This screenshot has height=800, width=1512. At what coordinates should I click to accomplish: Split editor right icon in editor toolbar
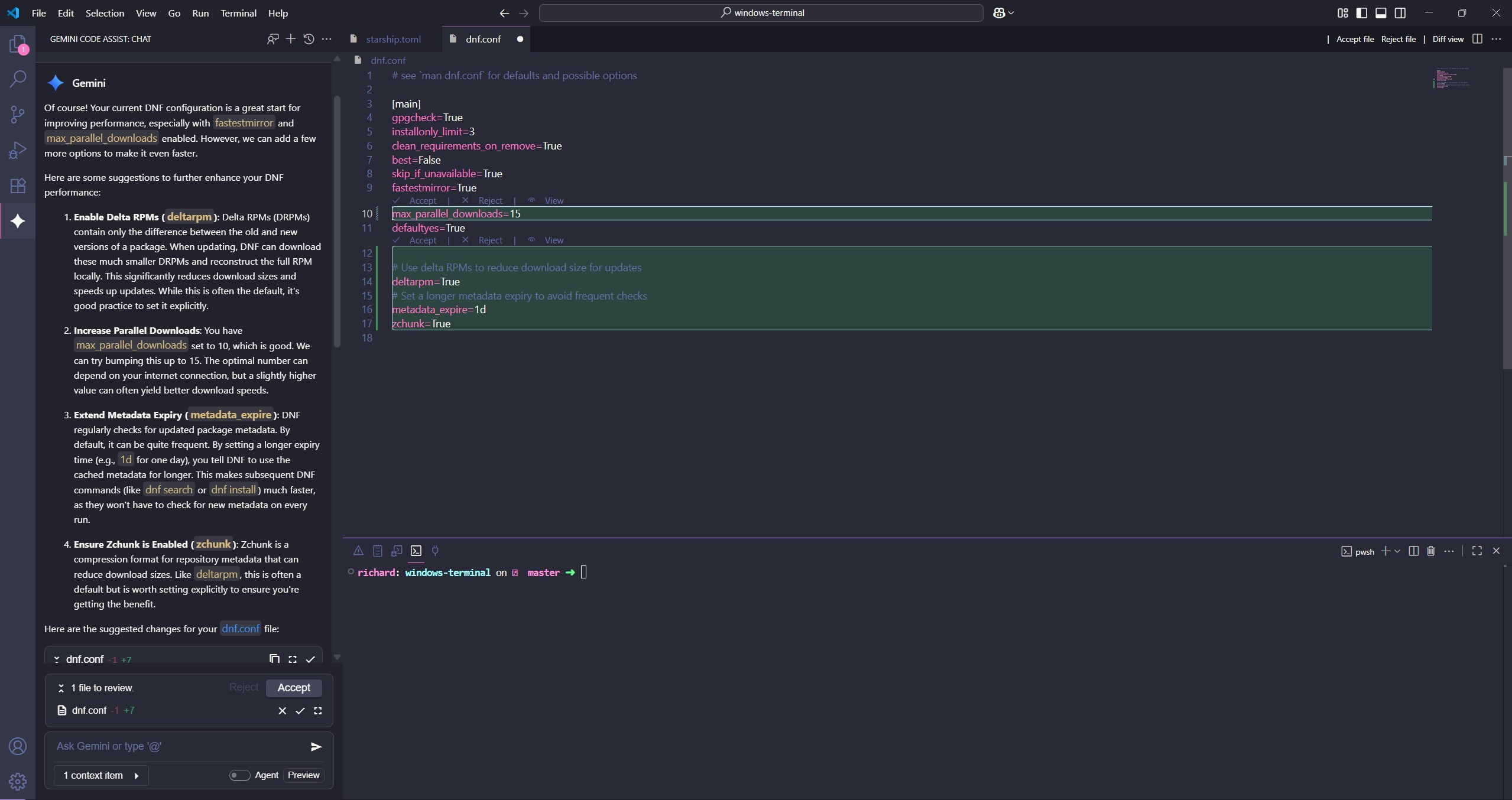coord(1477,39)
